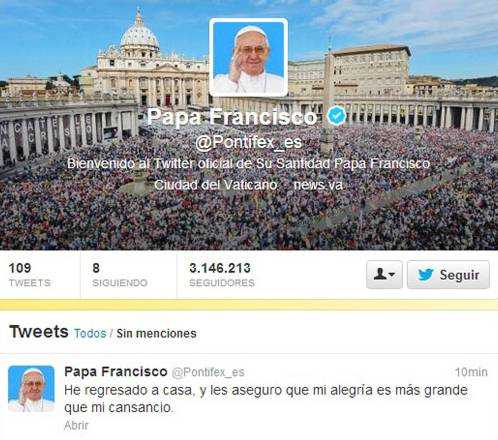Open the 3.146.213 Seguidores list
498x440 pixels.
[222, 275]
